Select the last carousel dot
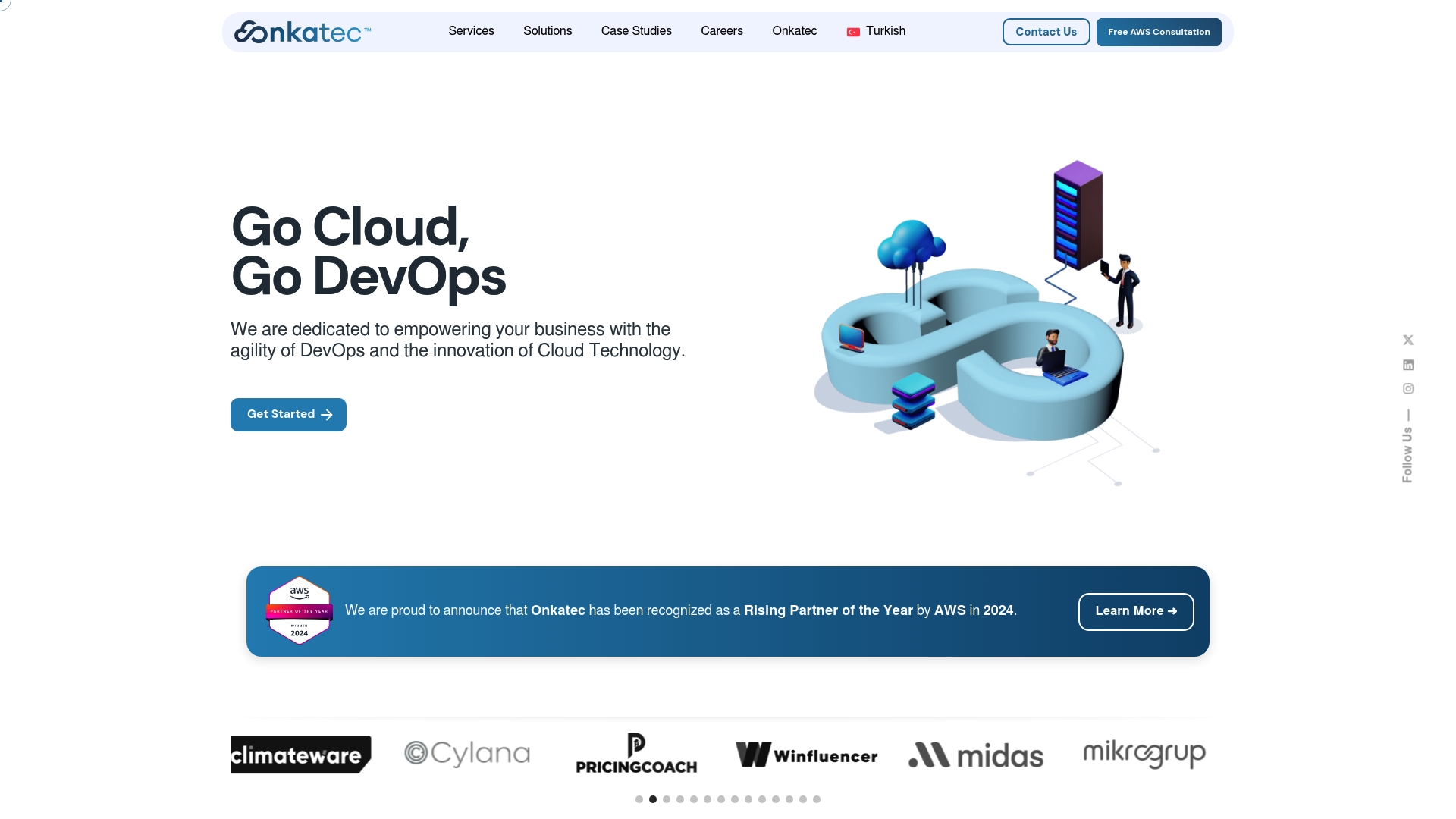This screenshot has height=819, width=1456. click(817, 799)
